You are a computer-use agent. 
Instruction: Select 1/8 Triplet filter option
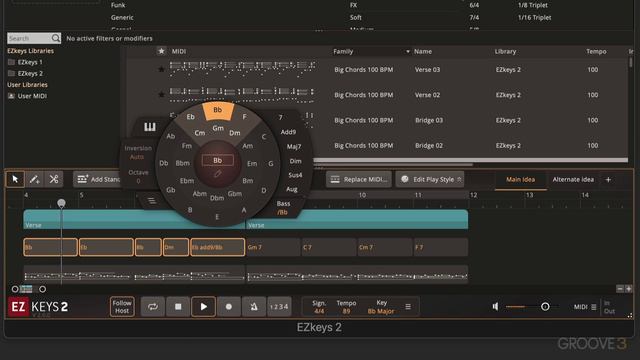(533, 5)
